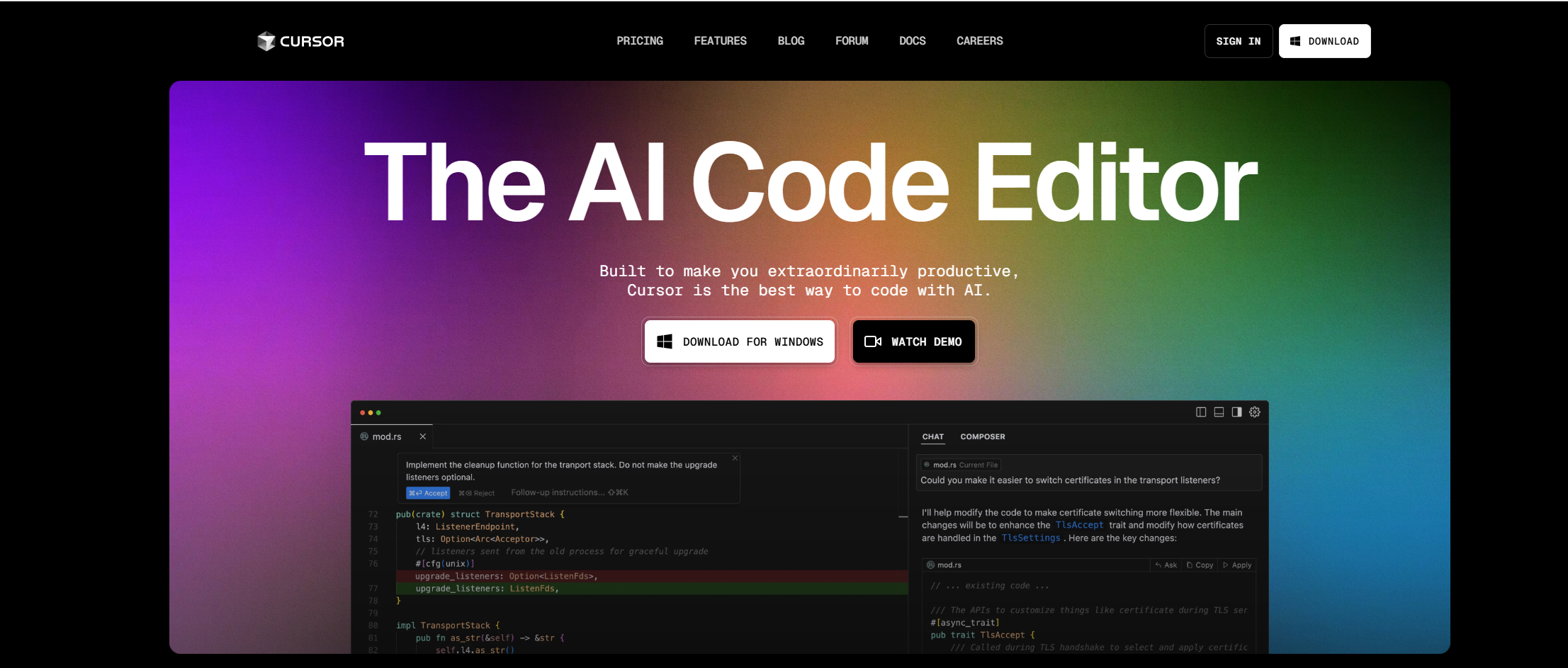Click the yellow window dot in the editor
1568x668 pixels.
371,412
